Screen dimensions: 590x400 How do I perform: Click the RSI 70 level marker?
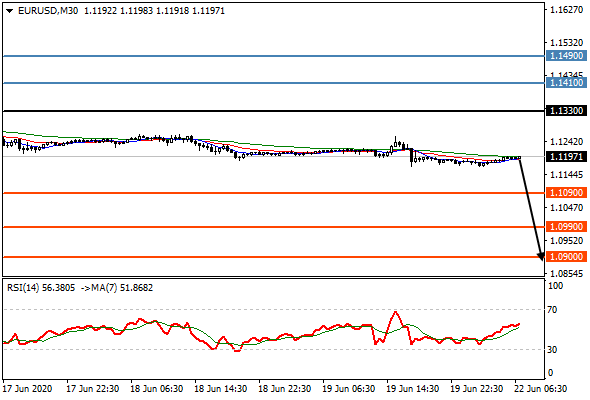[552, 310]
